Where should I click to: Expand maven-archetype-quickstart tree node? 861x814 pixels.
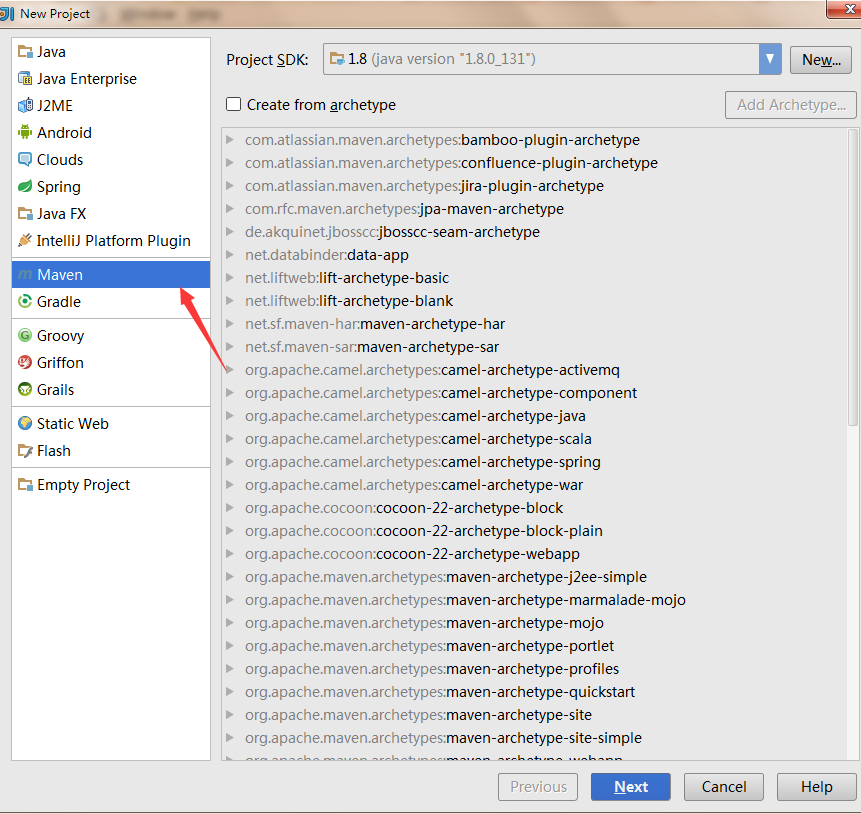(231, 692)
